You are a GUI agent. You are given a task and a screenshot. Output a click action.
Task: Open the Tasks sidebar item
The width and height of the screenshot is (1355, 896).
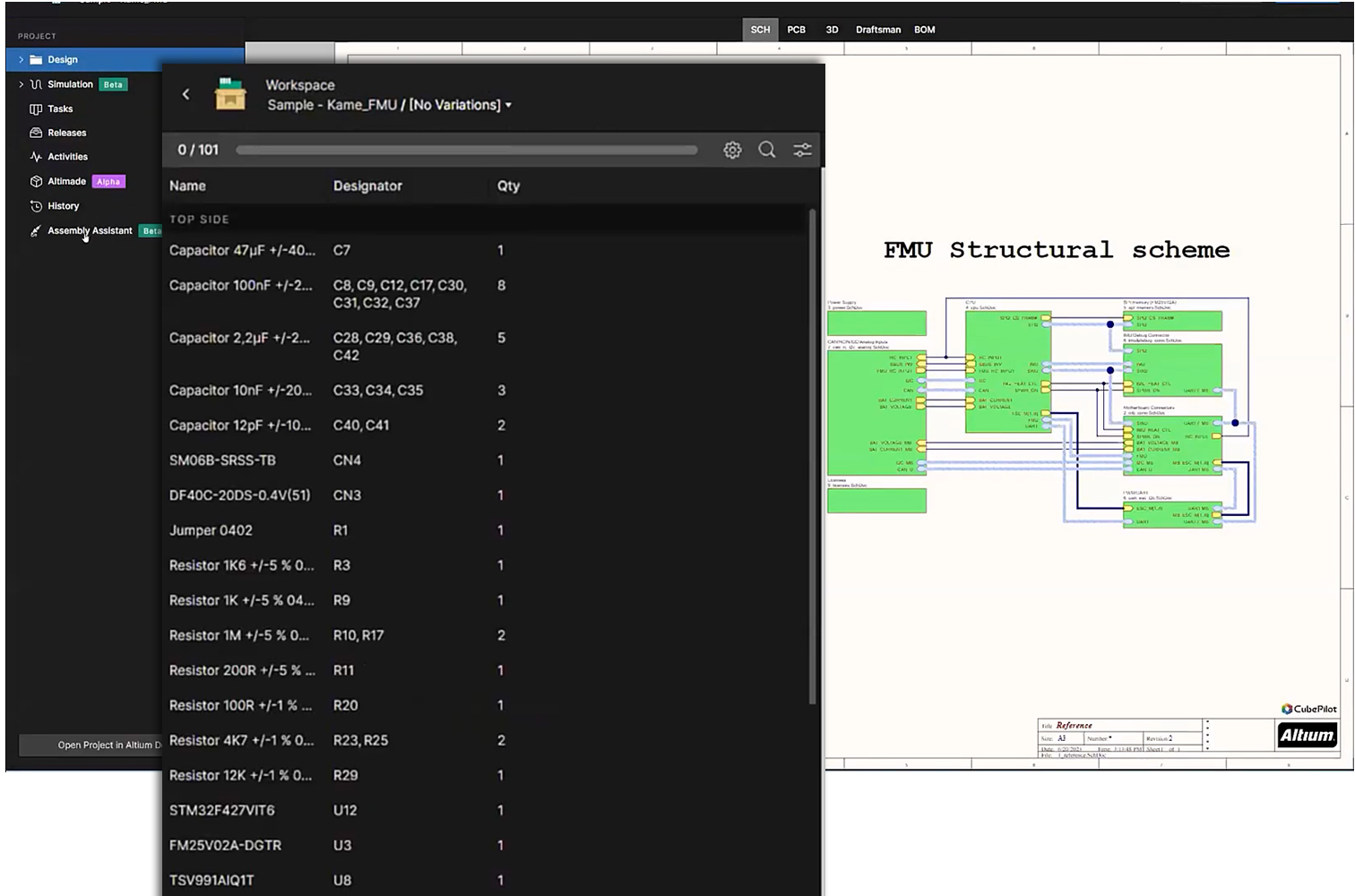click(x=60, y=109)
